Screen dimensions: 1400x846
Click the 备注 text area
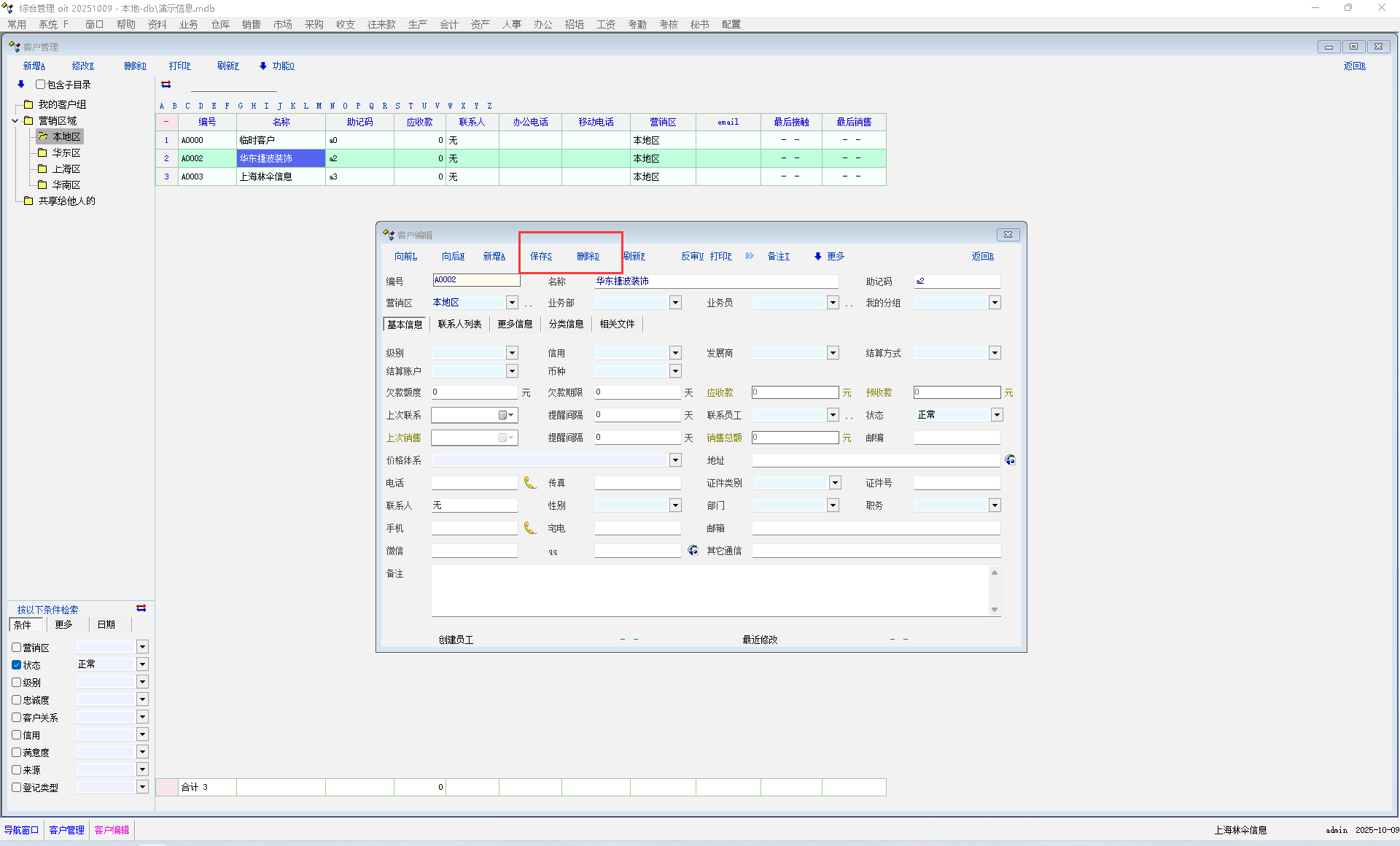pos(711,591)
